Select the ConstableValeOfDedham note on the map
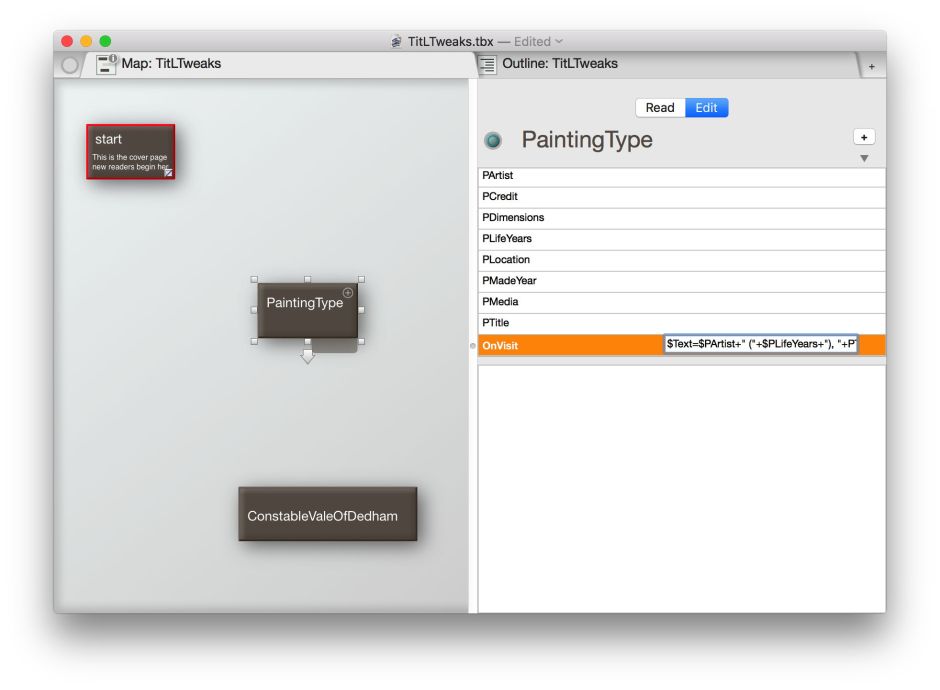Image resolution: width=940 pixels, height=690 pixels. (327, 515)
